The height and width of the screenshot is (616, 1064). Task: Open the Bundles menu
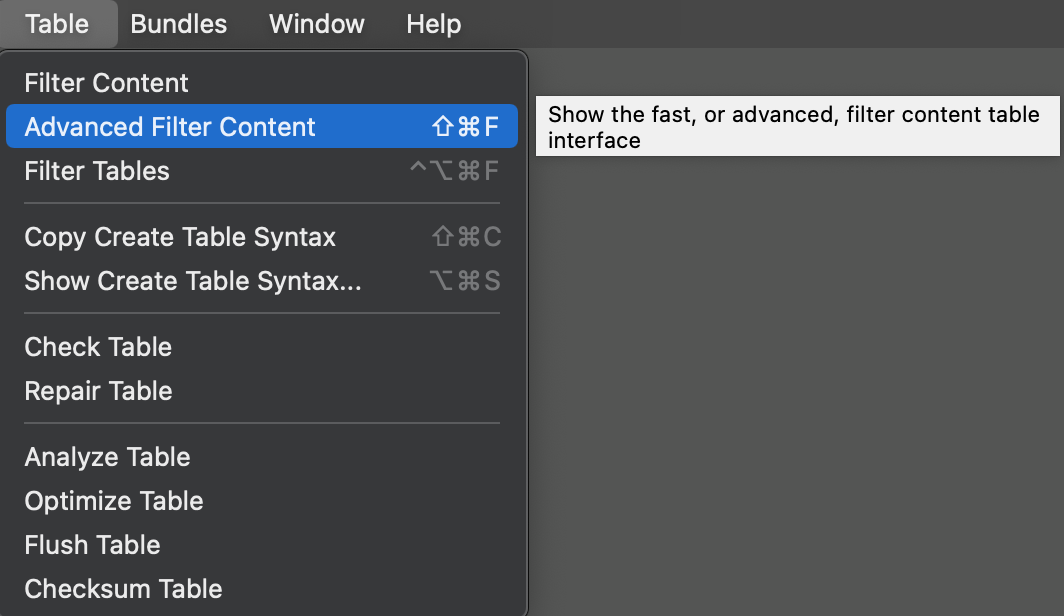[x=179, y=24]
